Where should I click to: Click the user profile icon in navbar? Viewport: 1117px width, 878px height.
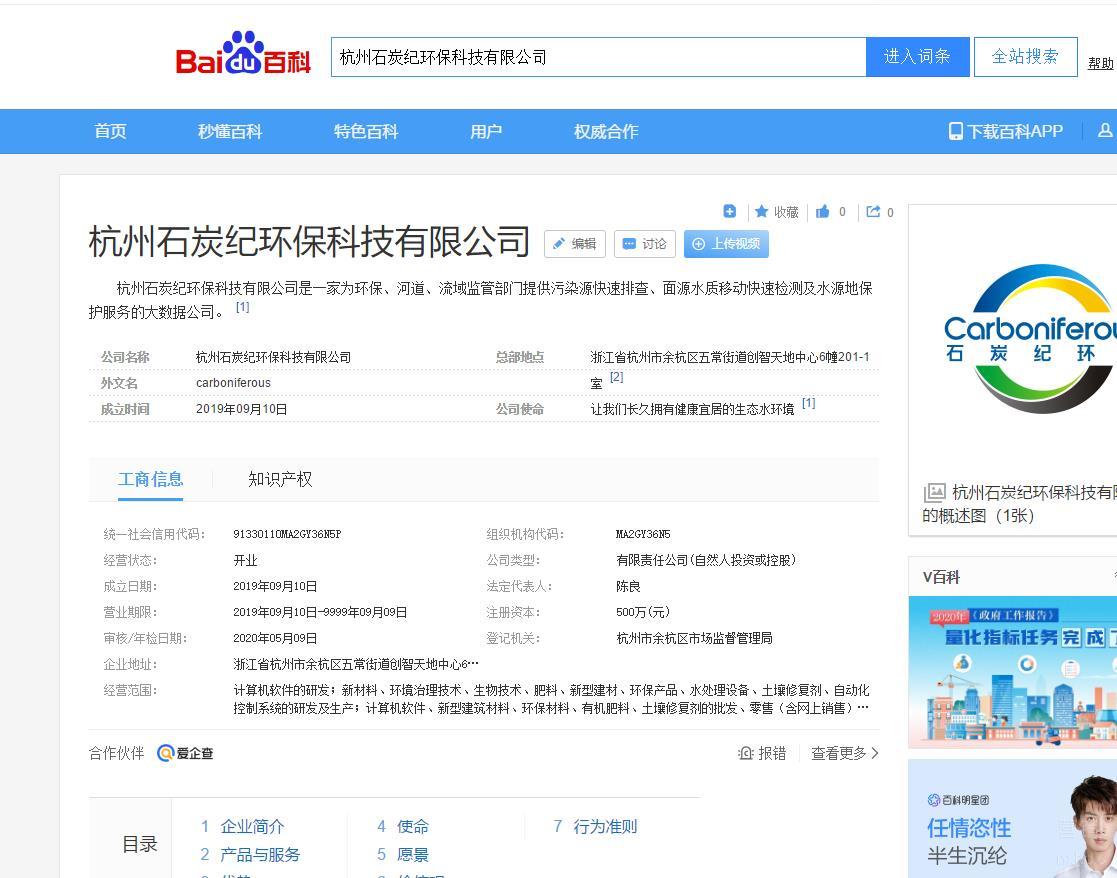point(1105,131)
